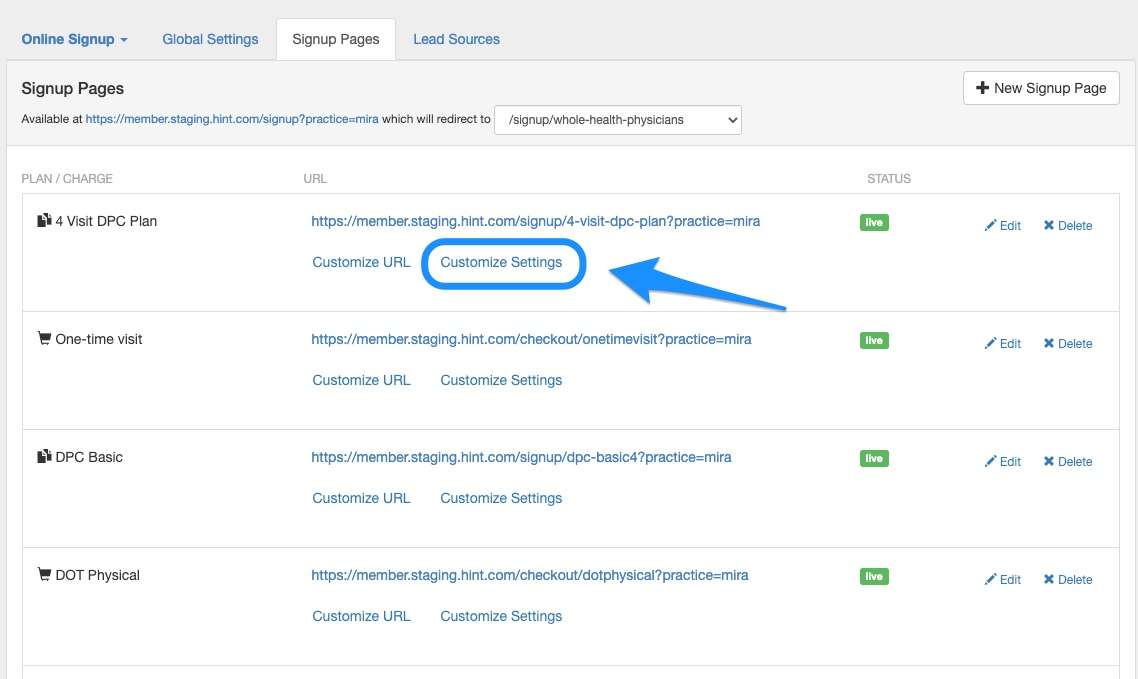The image size is (1138, 679).
Task: Click the STATUS column header
Action: [x=889, y=178]
